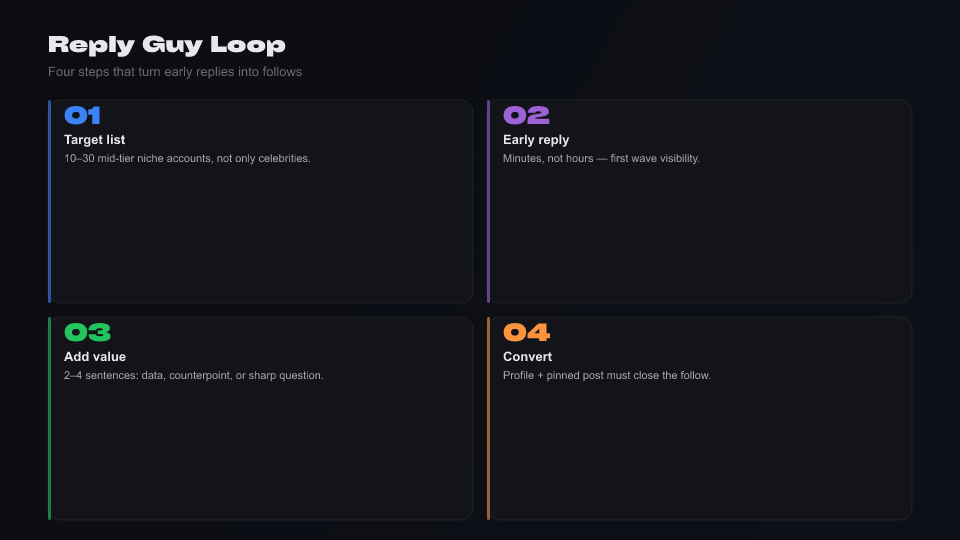Click the blue accent bar on card 01
Screen dimensions: 960x540
[x=50, y=201]
